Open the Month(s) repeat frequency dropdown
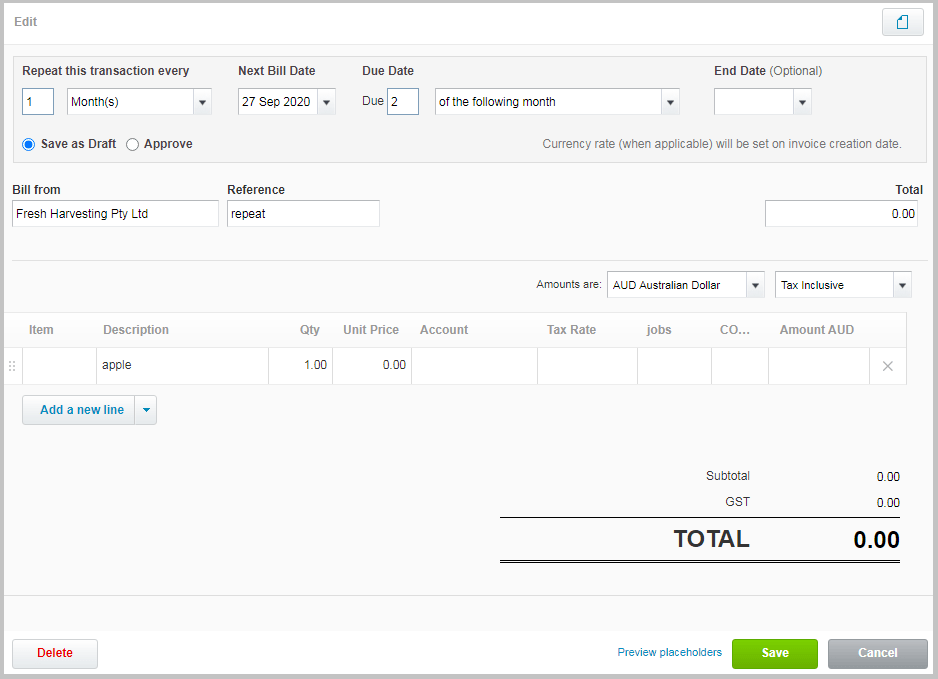The image size is (938, 679). coord(203,101)
